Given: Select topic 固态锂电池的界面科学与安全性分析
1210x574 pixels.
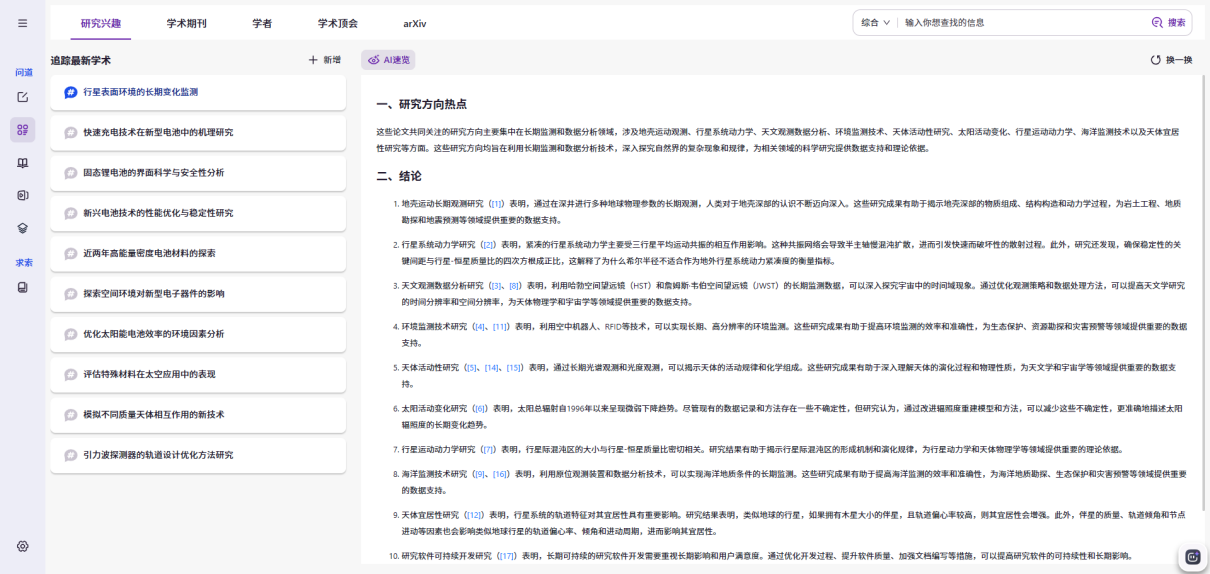Looking at the screenshot, I should coord(198,173).
